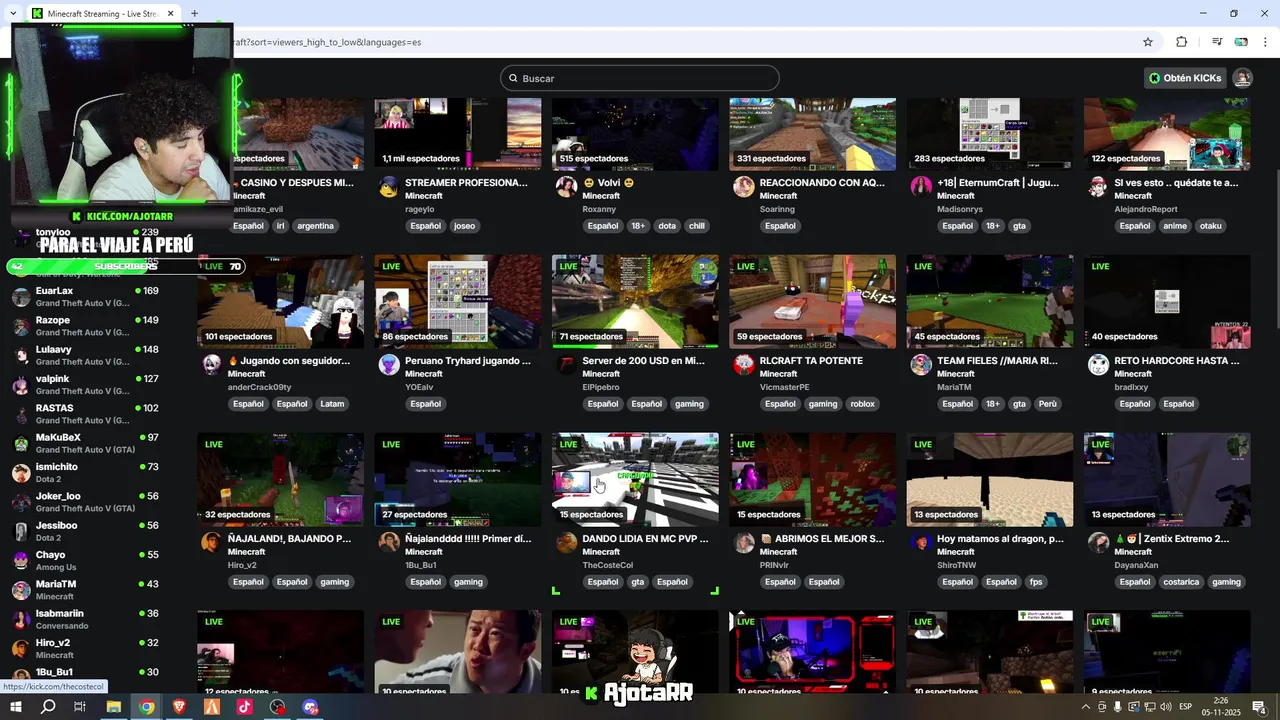Viewport: 1280px width, 720px height.
Task: Open Chrome media controls icon
Action: [1217, 42]
